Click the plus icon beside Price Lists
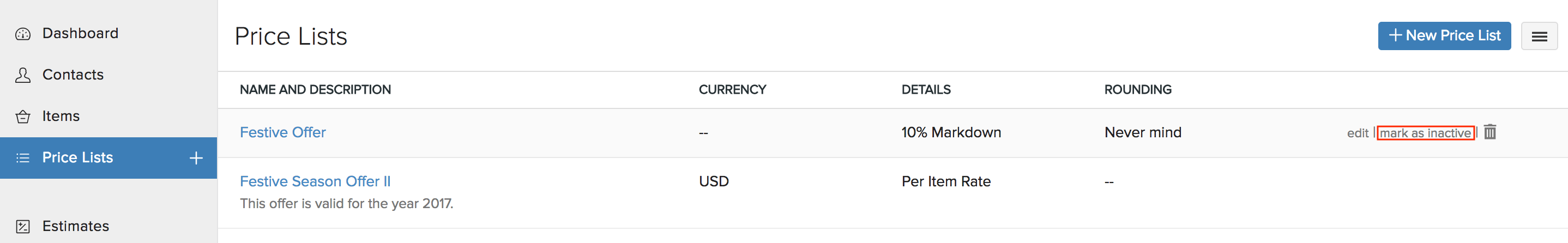This screenshot has width=1568, height=243. (x=196, y=159)
